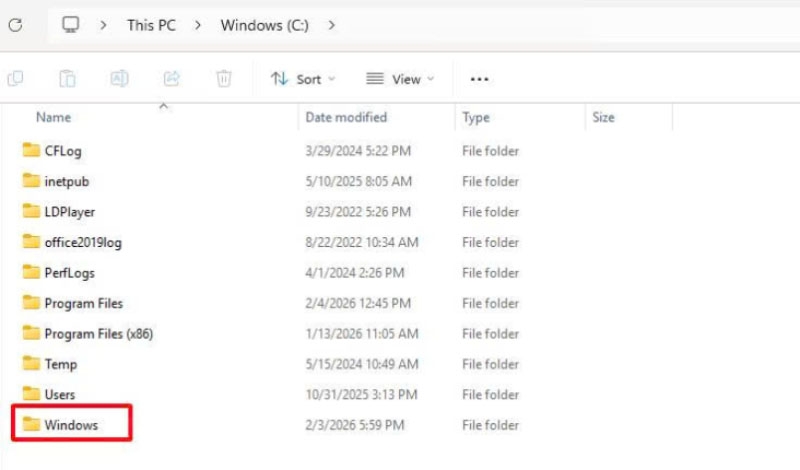Select the Program Files folder name
Viewport: 800px width, 470px height.
click(x=84, y=303)
